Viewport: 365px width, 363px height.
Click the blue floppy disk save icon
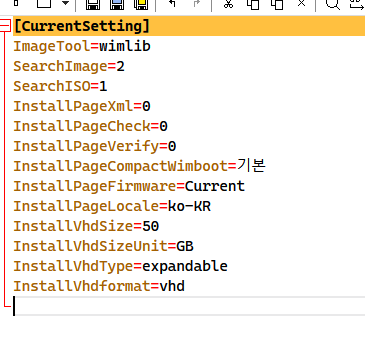pos(117,4)
